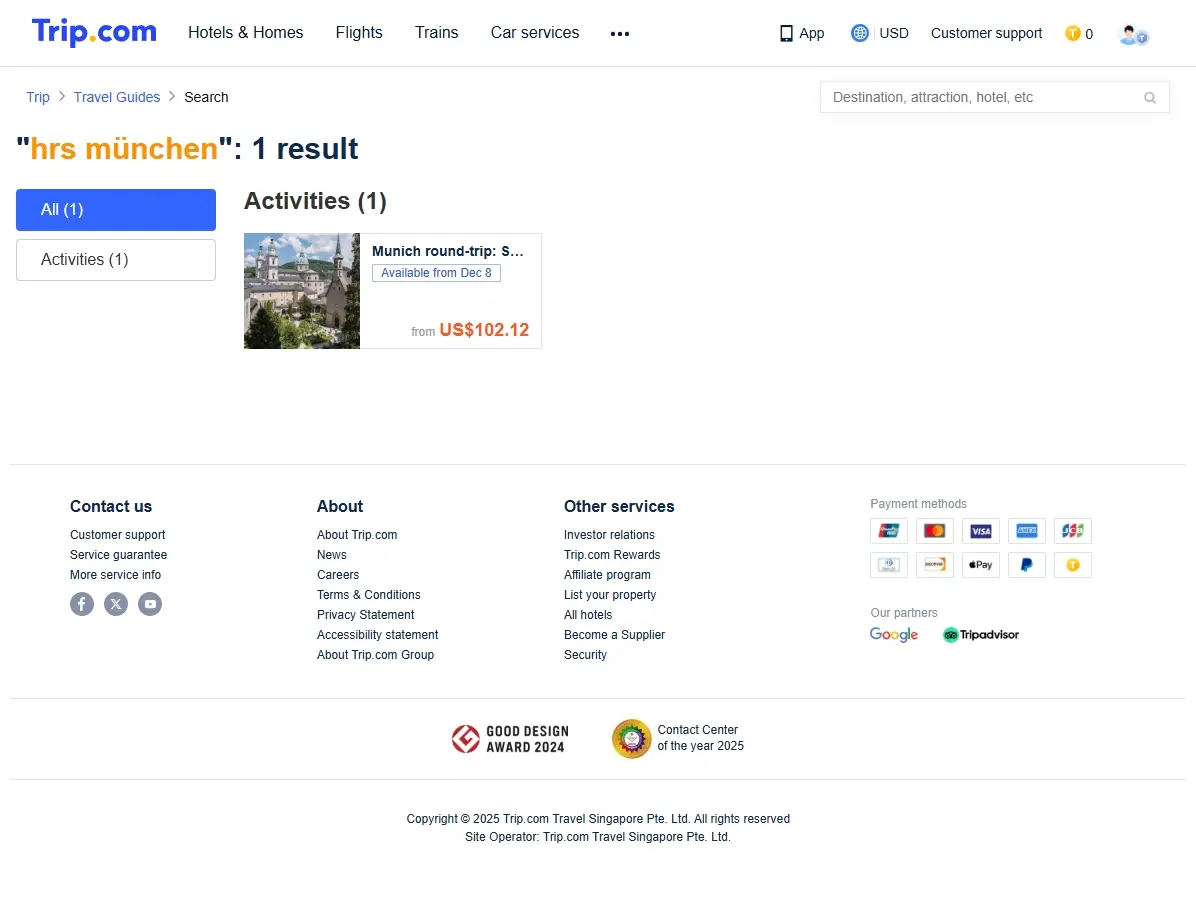Open All hotels link
This screenshot has width=1196, height=921.
pyautogui.click(x=587, y=614)
